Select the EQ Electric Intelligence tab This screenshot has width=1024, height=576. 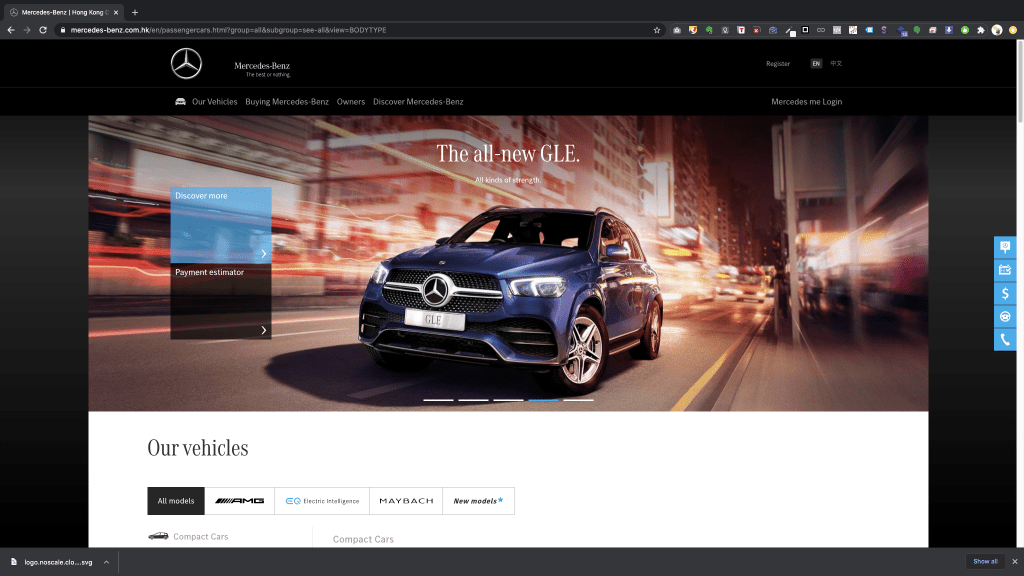(322, 501)
